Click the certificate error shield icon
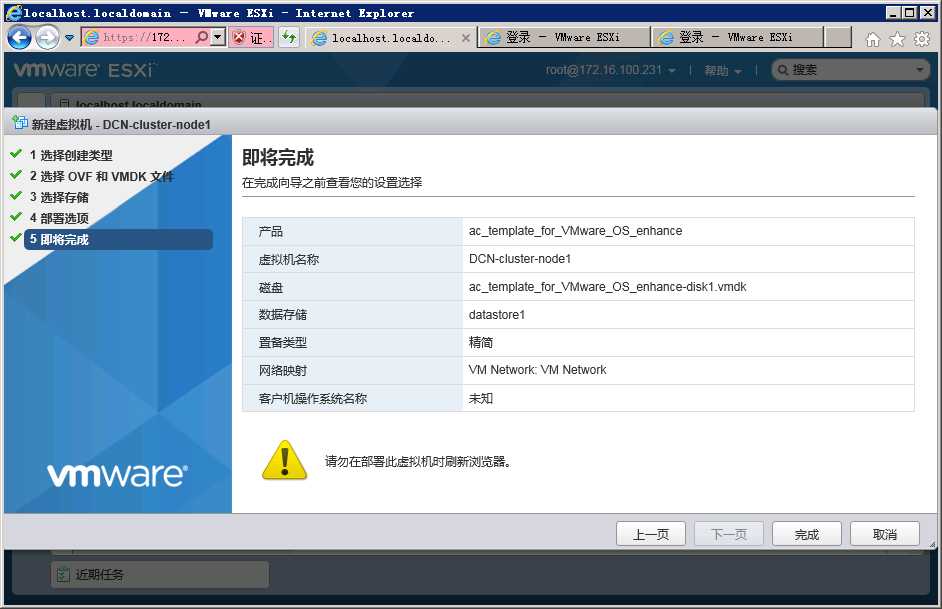 tap(239, 37)
